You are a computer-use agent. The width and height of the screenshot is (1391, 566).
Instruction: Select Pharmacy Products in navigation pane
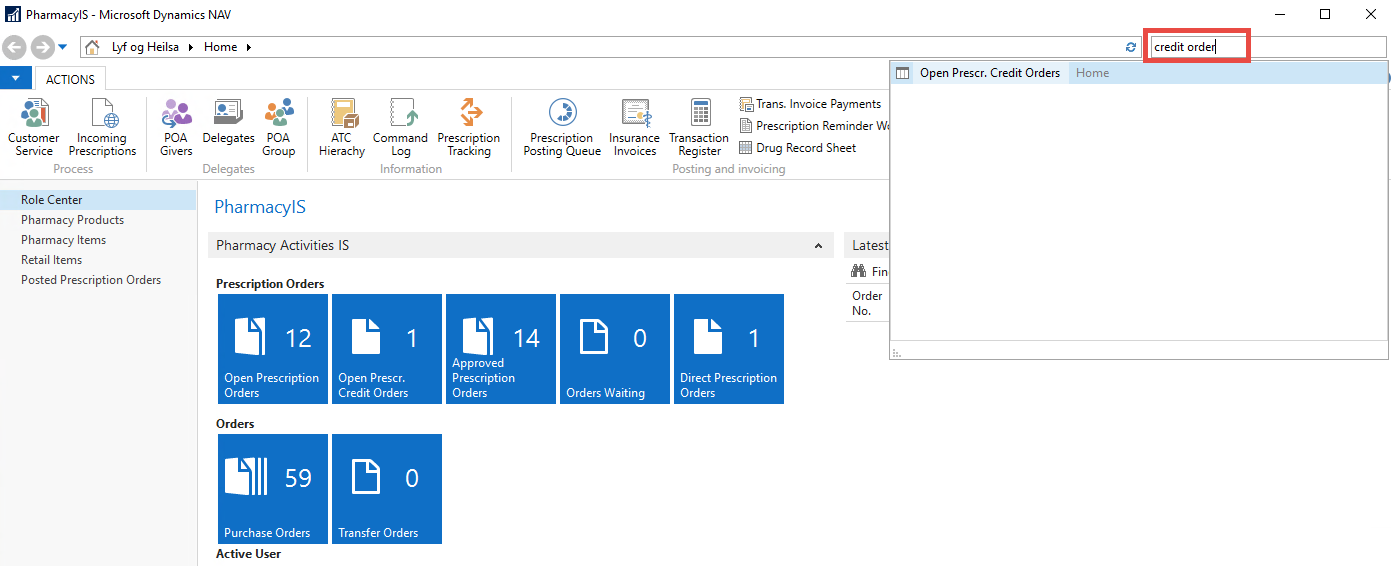click(x=72, y=220)
